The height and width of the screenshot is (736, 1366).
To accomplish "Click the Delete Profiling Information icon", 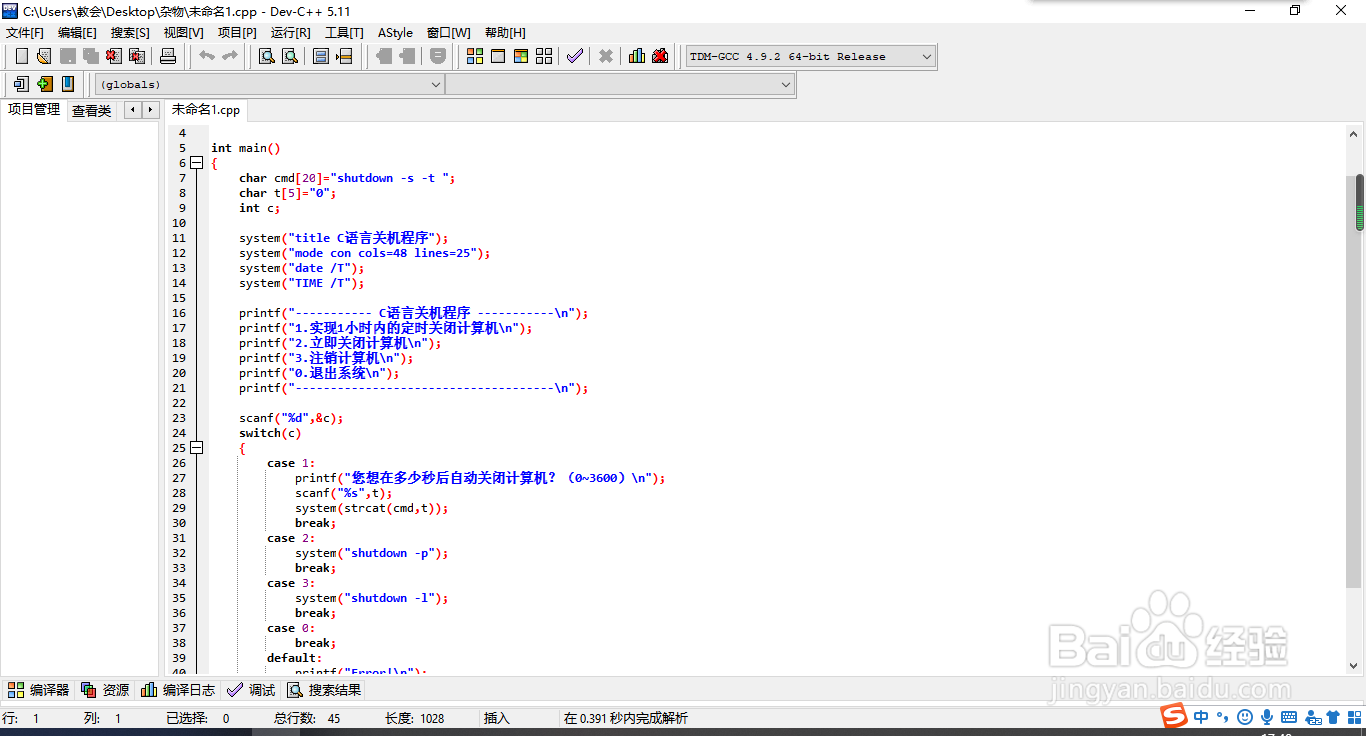I will (660, 56).
